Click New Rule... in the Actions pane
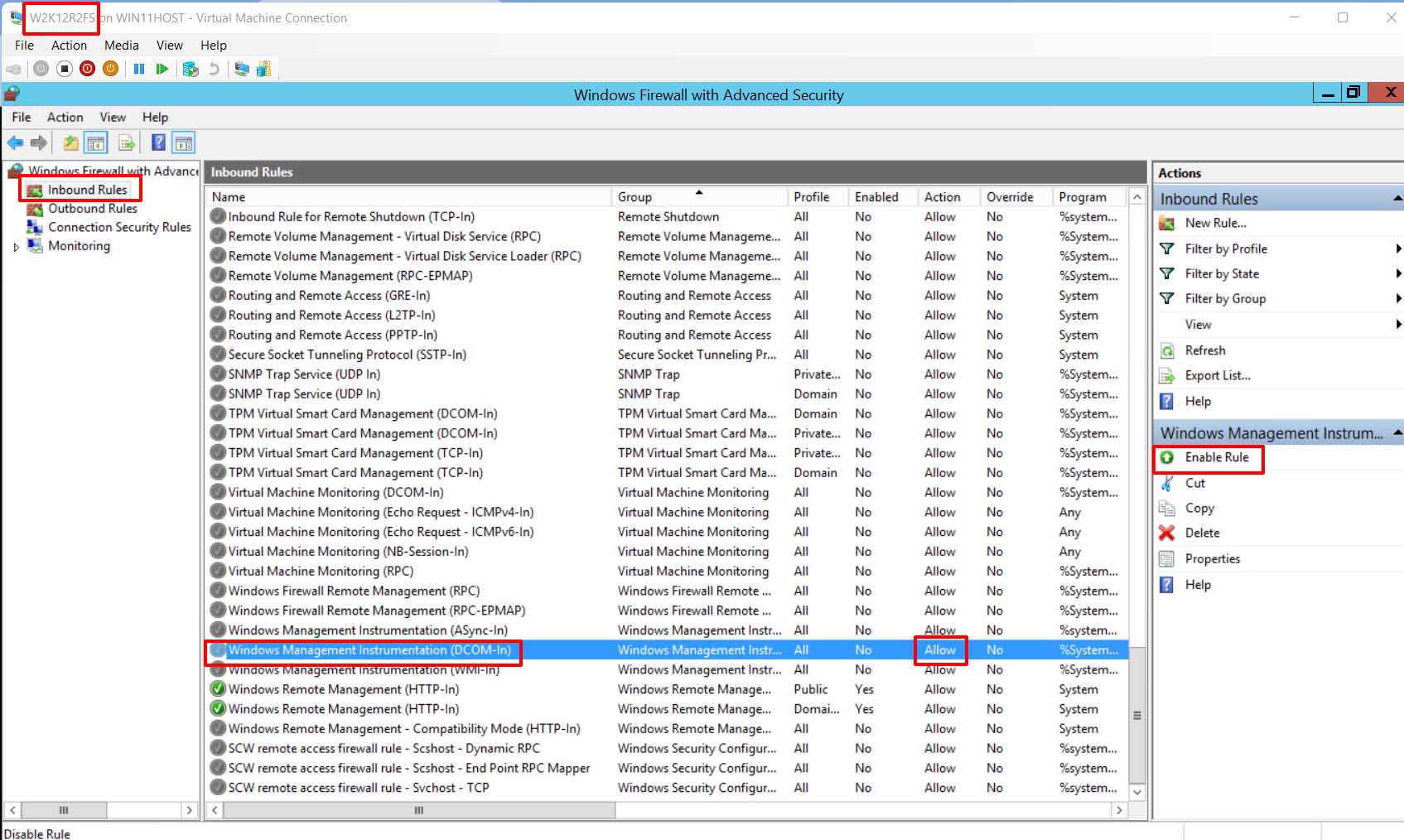This screenshot has width=1404, height=840. (1215, 223)
